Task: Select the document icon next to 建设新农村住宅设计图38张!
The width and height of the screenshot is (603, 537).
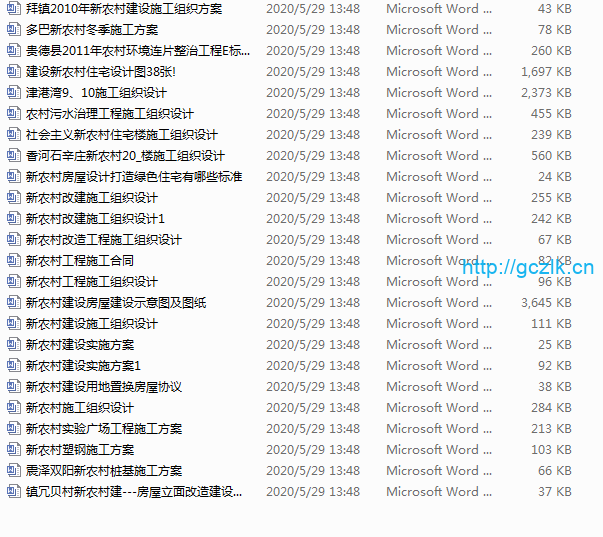Action: (x=14, y=72)
